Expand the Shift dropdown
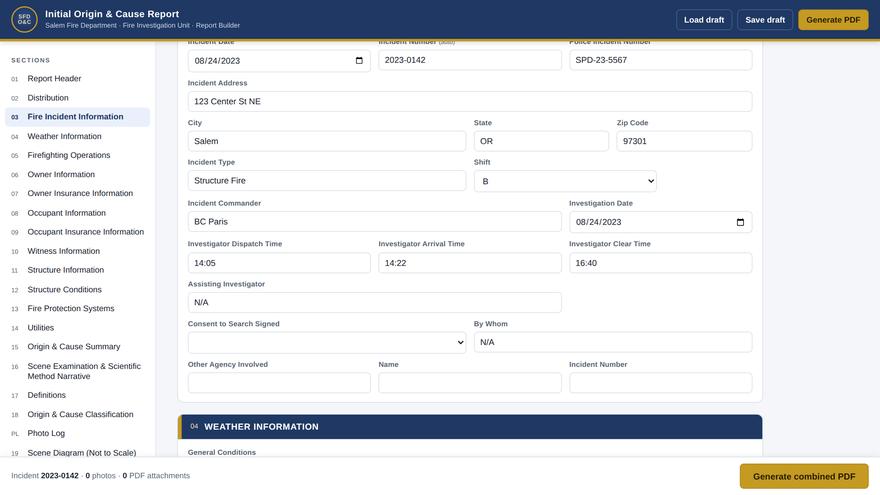Image resolution: width=880 pixels, height=495 pixels. (565, 181)
